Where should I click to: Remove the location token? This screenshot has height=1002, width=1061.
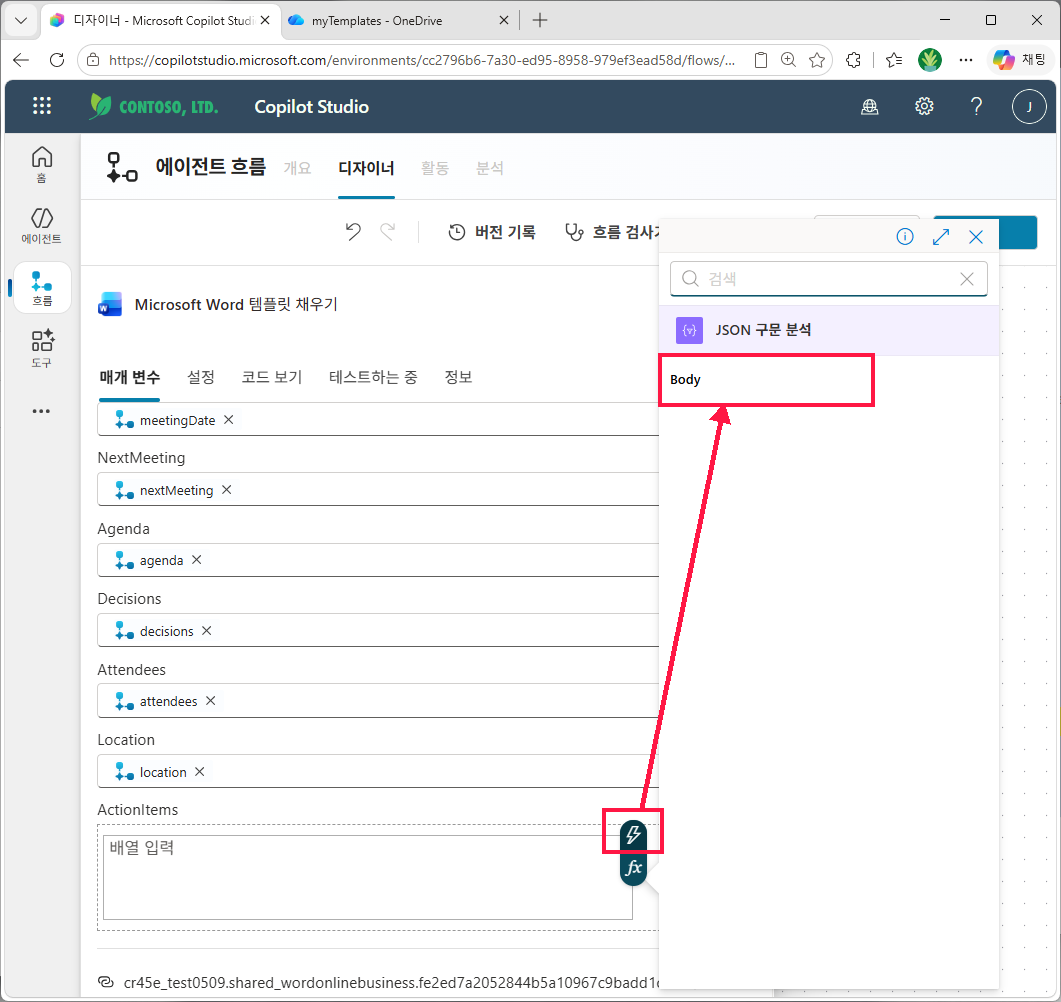[200, 771]
